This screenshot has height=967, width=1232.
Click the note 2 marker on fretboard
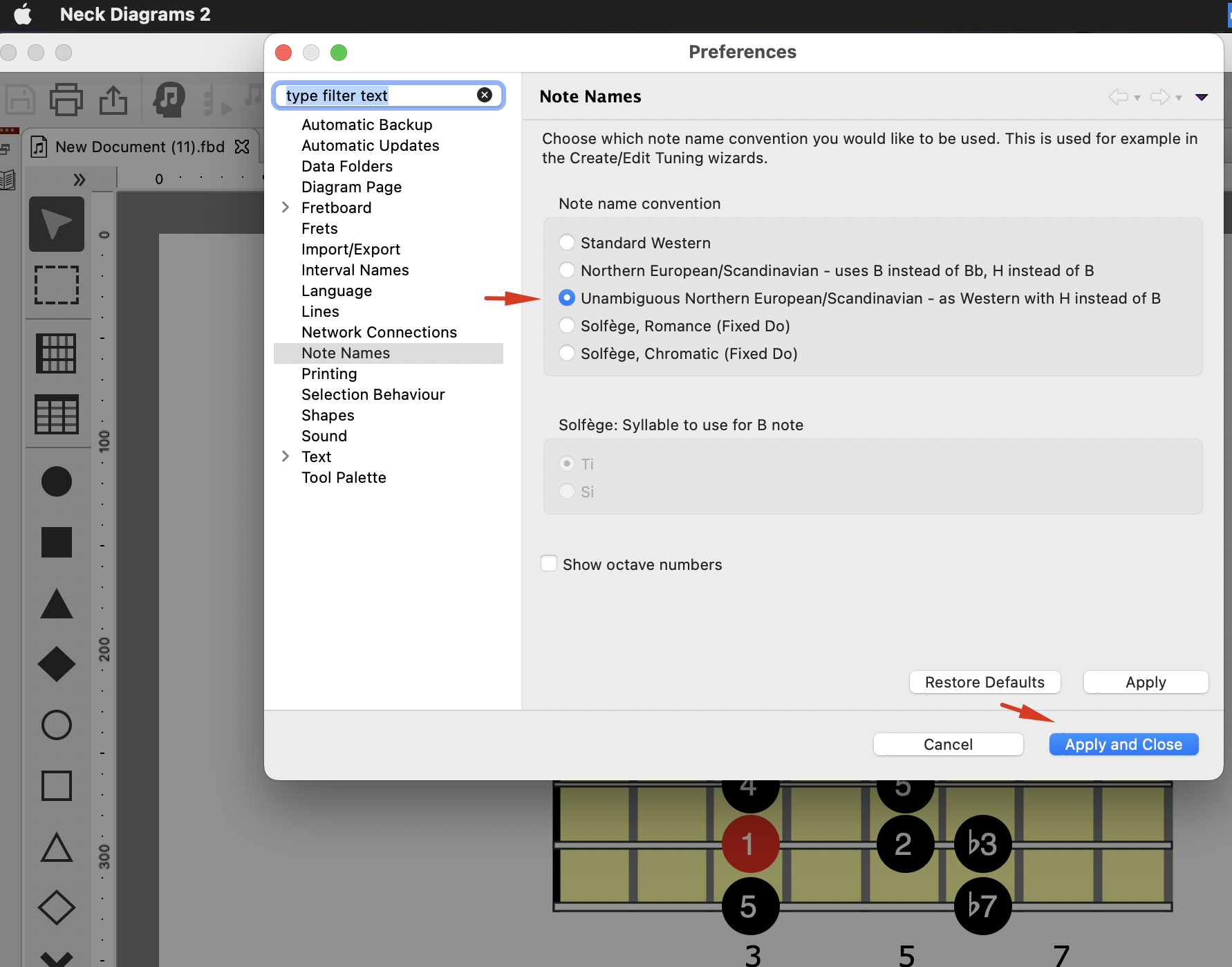(x=905, y=844)
